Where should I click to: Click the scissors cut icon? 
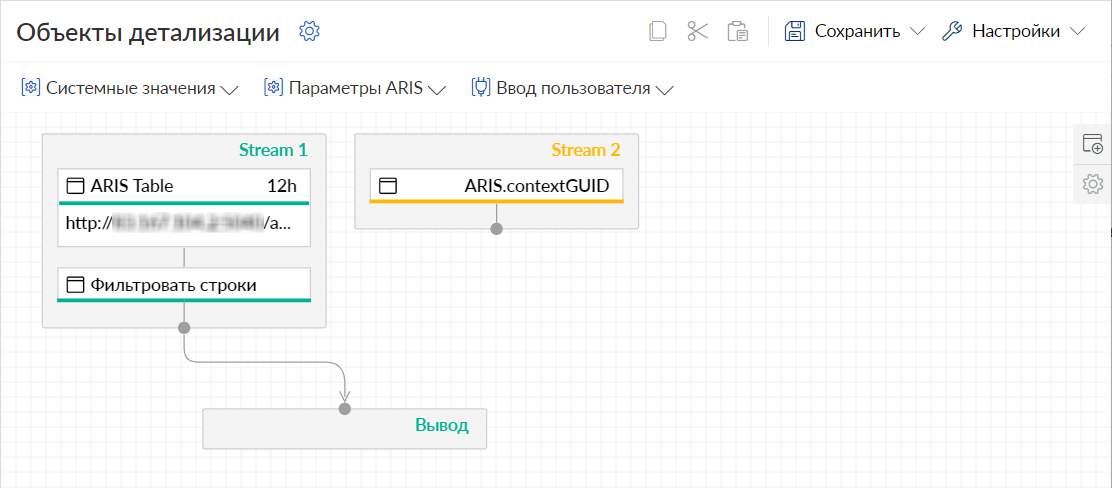click(x=698, y=31)
